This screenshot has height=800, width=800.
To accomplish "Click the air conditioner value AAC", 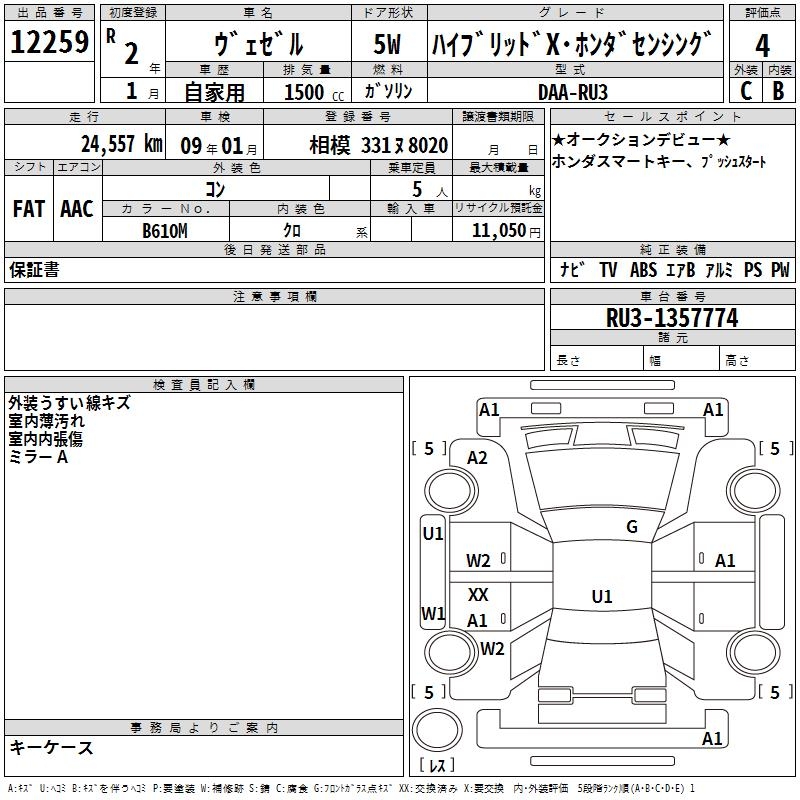I will coord(77,208).
